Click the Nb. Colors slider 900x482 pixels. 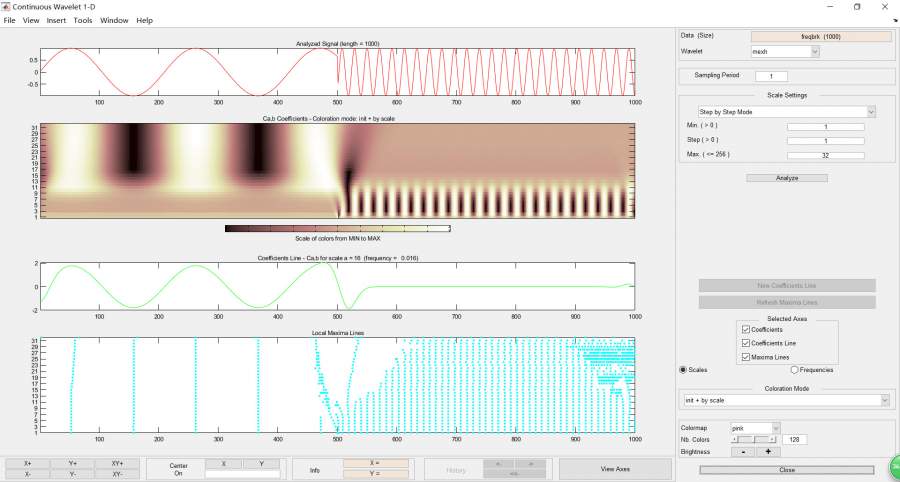coord(755,439)
